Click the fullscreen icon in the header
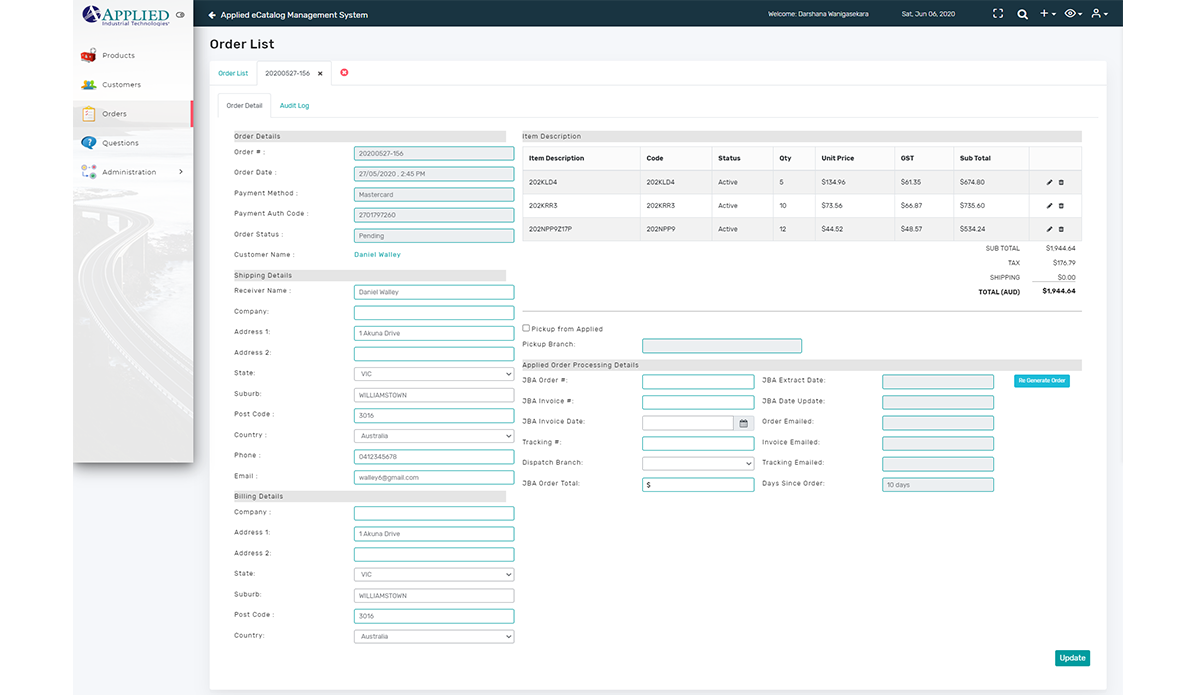Image resolution: width=1200 pixels, height=695 pixels. tap(997, 14)
